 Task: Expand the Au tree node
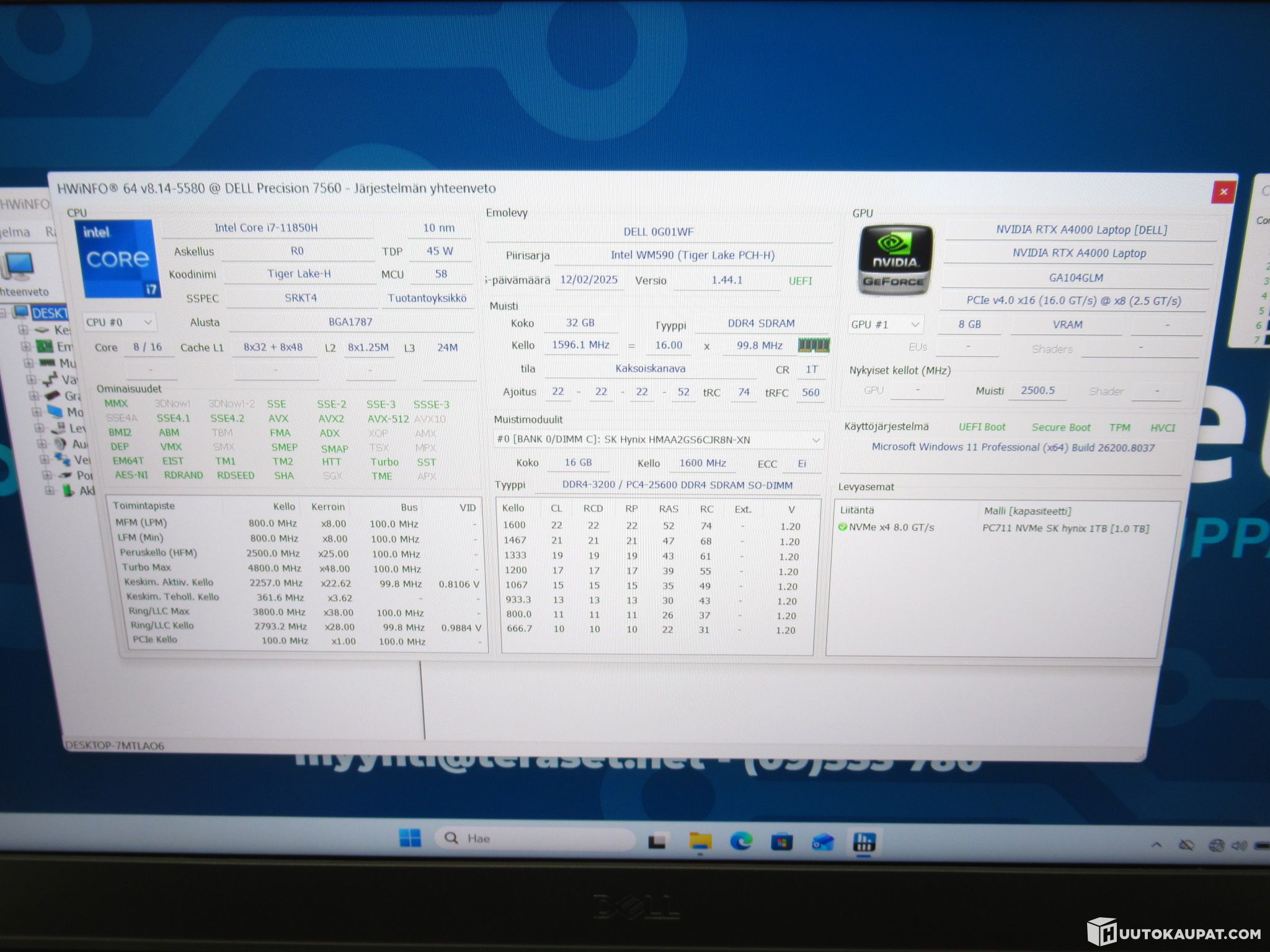(42, 444)
